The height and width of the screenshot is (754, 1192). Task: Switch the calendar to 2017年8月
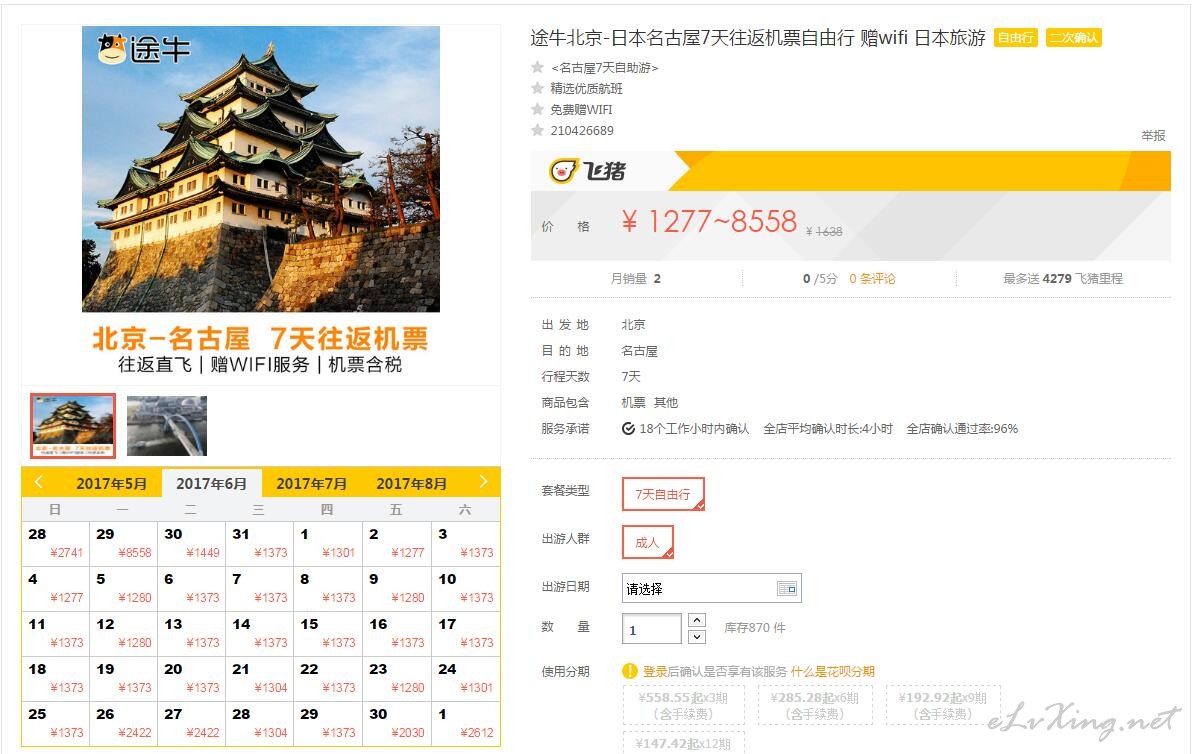tap(411, 483)
